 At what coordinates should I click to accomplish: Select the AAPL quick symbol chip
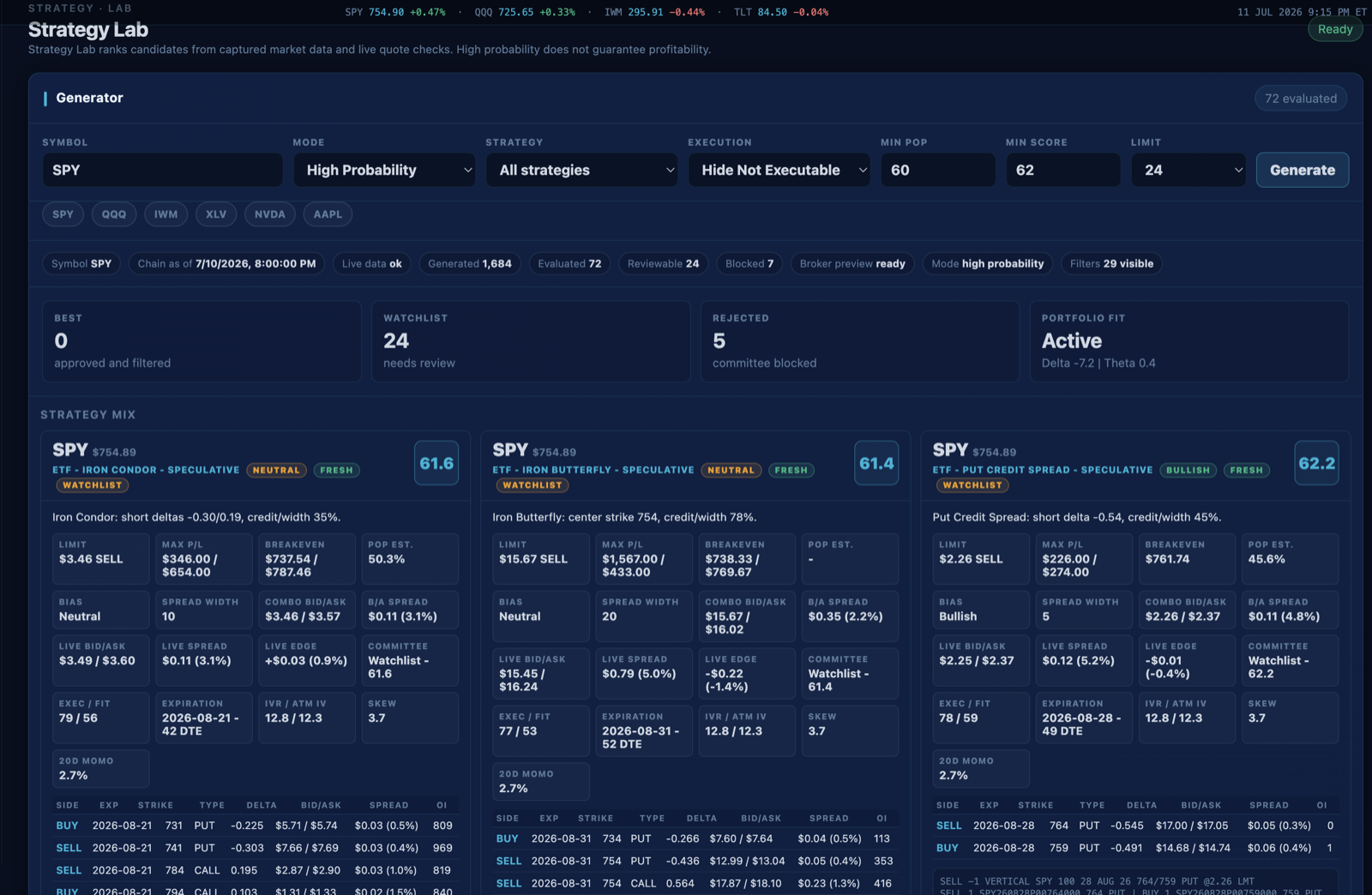pos(328,214)
